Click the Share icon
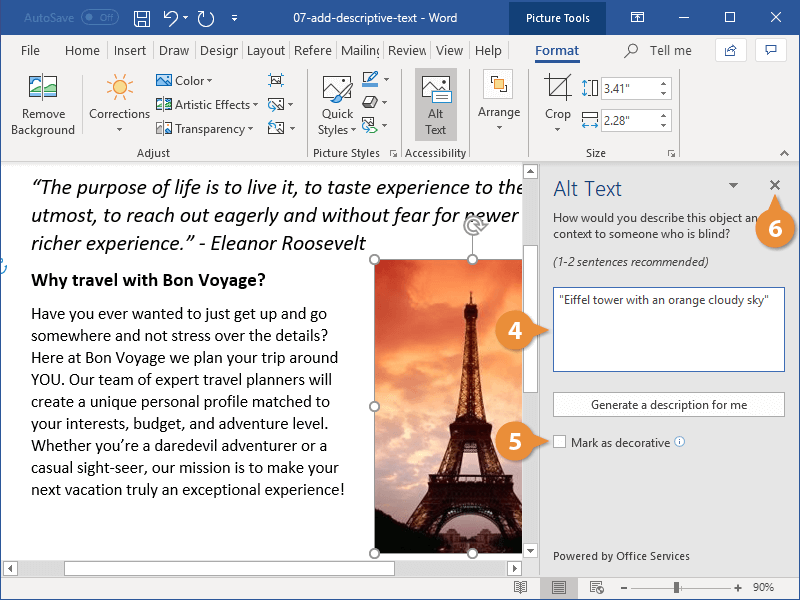The width and height of the screenshot is (800, 600). [x=731, y=50]
